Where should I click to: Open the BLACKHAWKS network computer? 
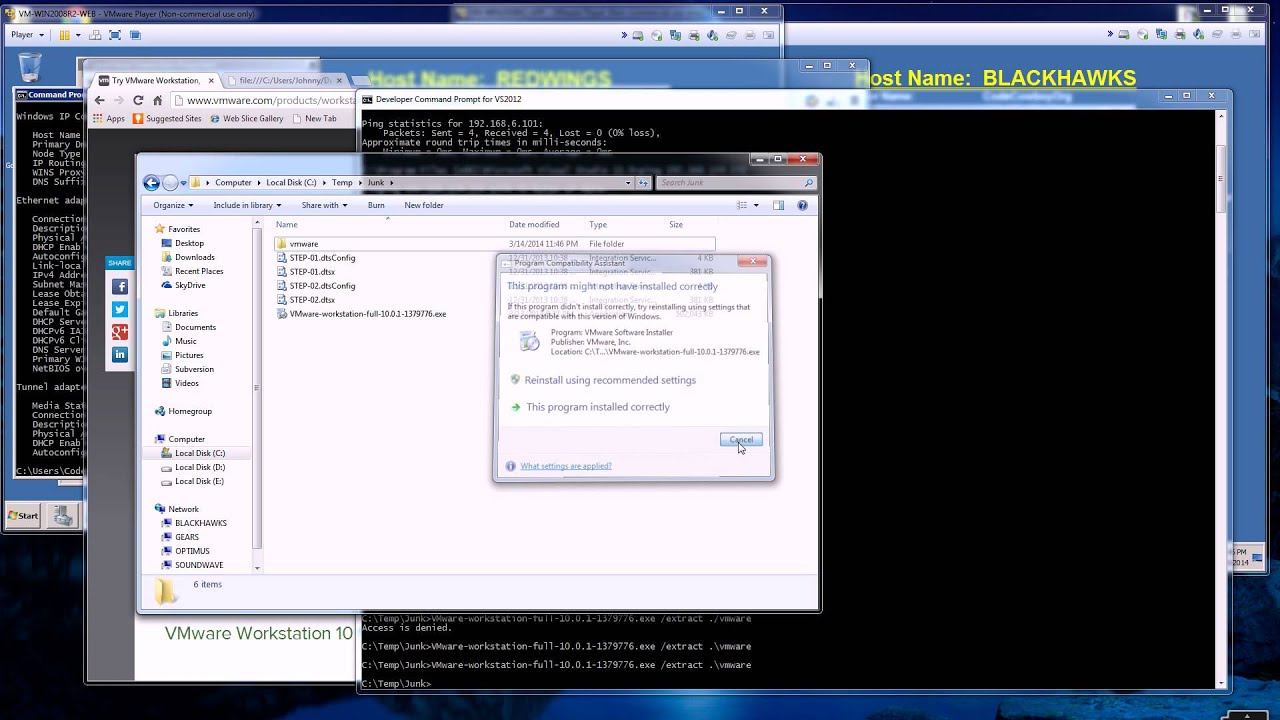pos(200,523)
